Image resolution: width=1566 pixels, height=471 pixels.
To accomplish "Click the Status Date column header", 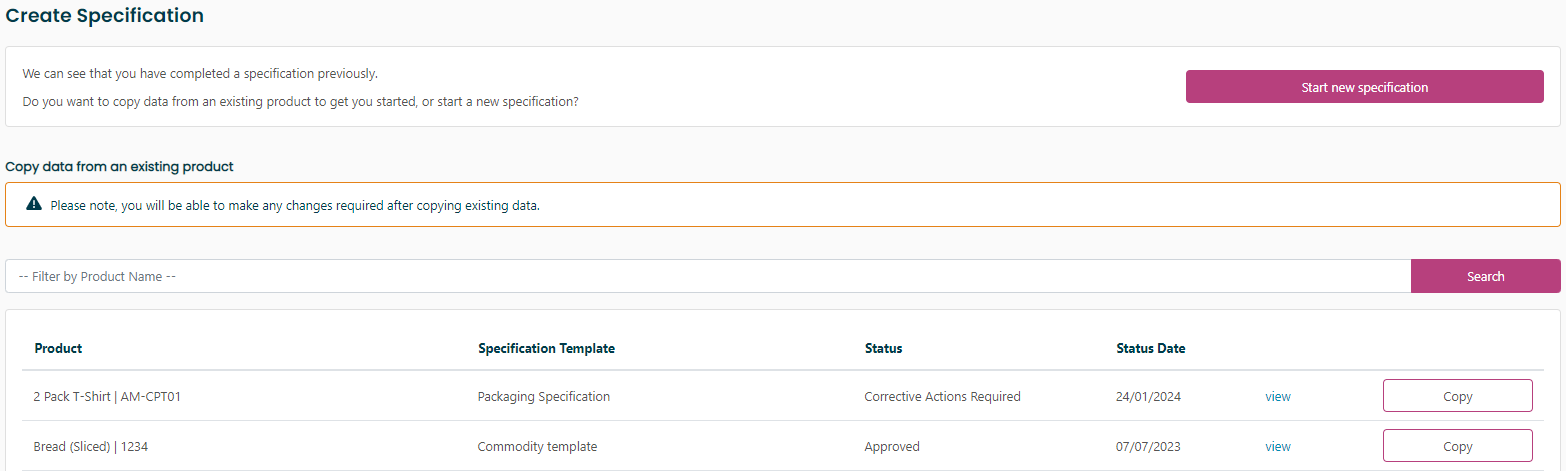I will point(1150,348).
